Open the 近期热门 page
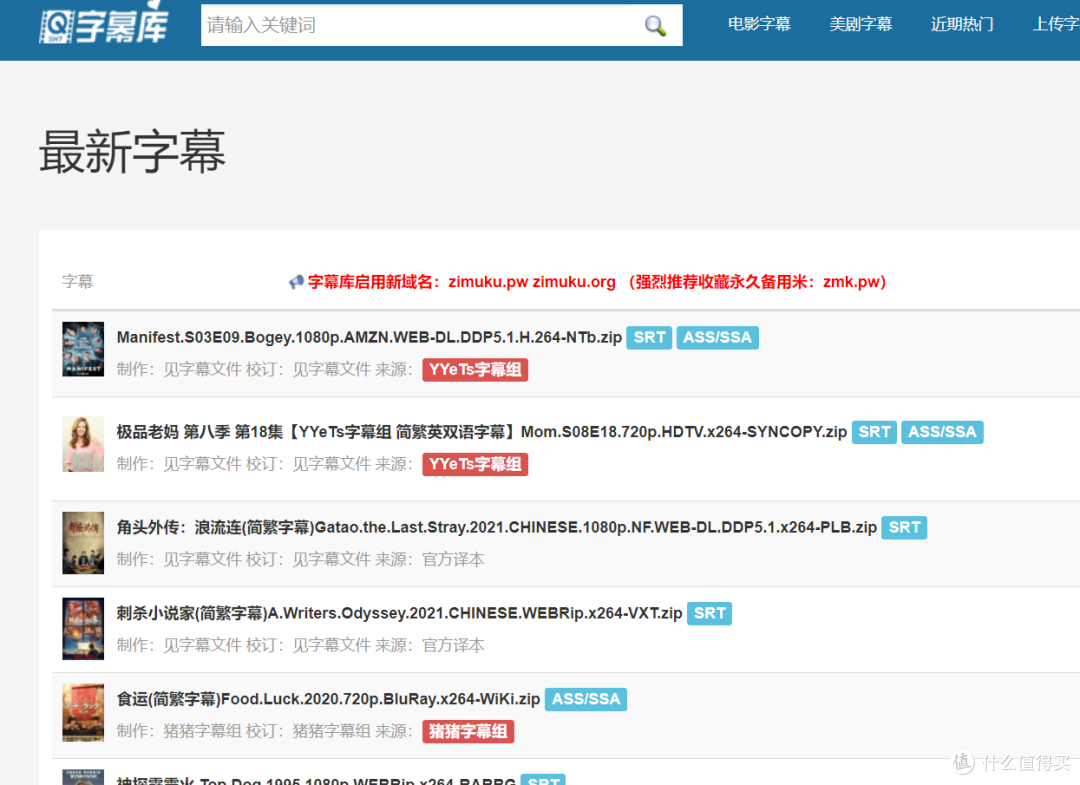Image resolution: width=1080 pixels, height=785 pixels. click(962, 24)
